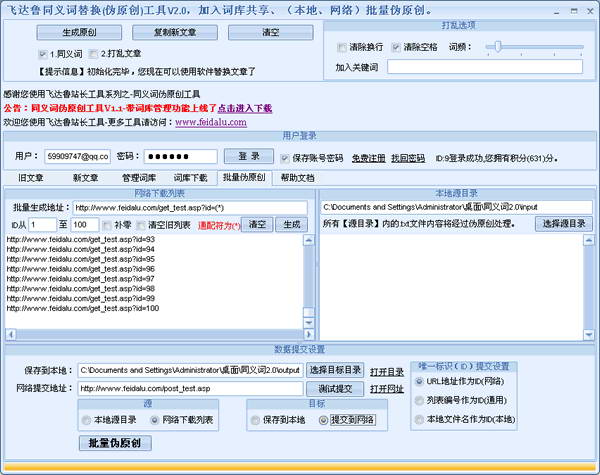This screenshot has height=475, width=600.
Task: Open the 免费注册 link
Action: (368, 158)
